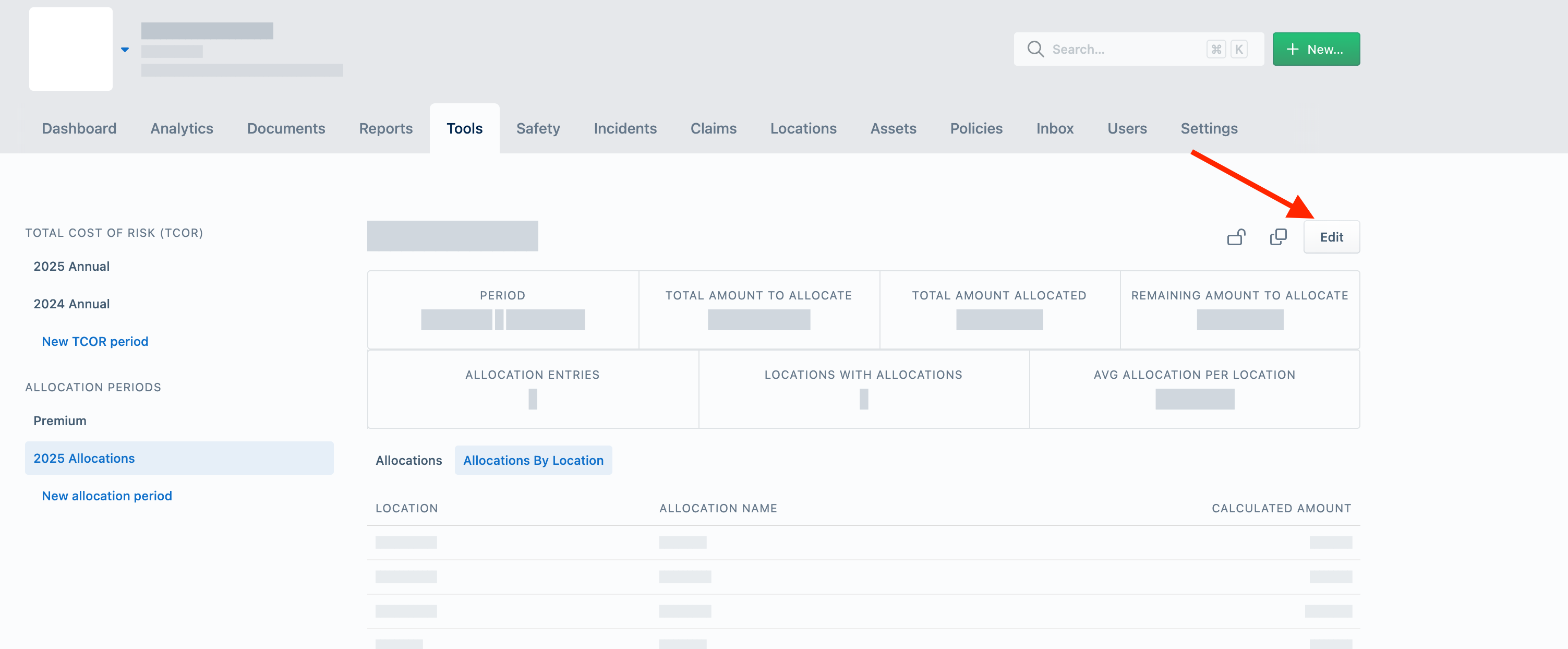Image resolution: width=1568 pixels, height=649 pixels.
Task: Switch to Allocations By Location sub-tab
Action: (533, 460)
